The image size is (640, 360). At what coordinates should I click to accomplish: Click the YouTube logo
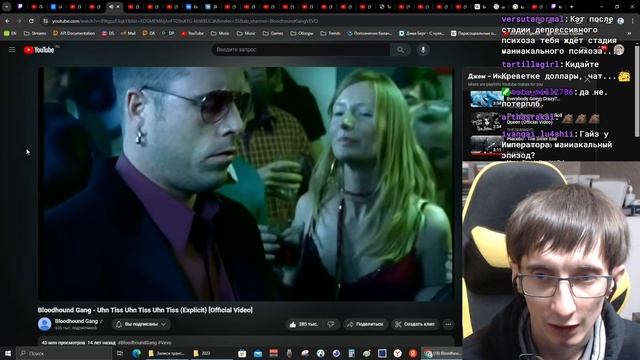pos(39,50)
